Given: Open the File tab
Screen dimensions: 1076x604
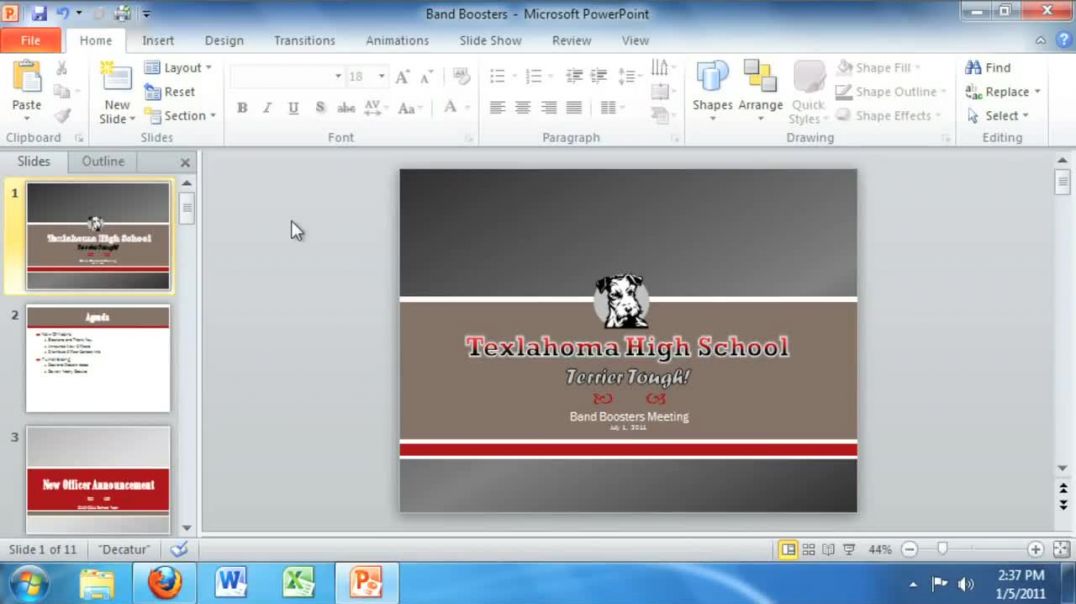Looking at the screenshot, I should point(30,40).
